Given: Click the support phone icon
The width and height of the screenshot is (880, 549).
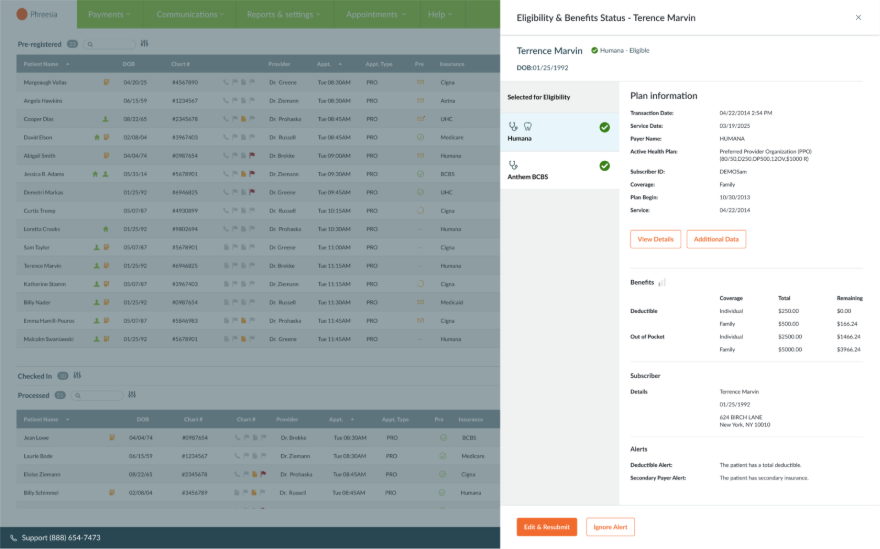Looking at the screenshot, I should point(14,538).
